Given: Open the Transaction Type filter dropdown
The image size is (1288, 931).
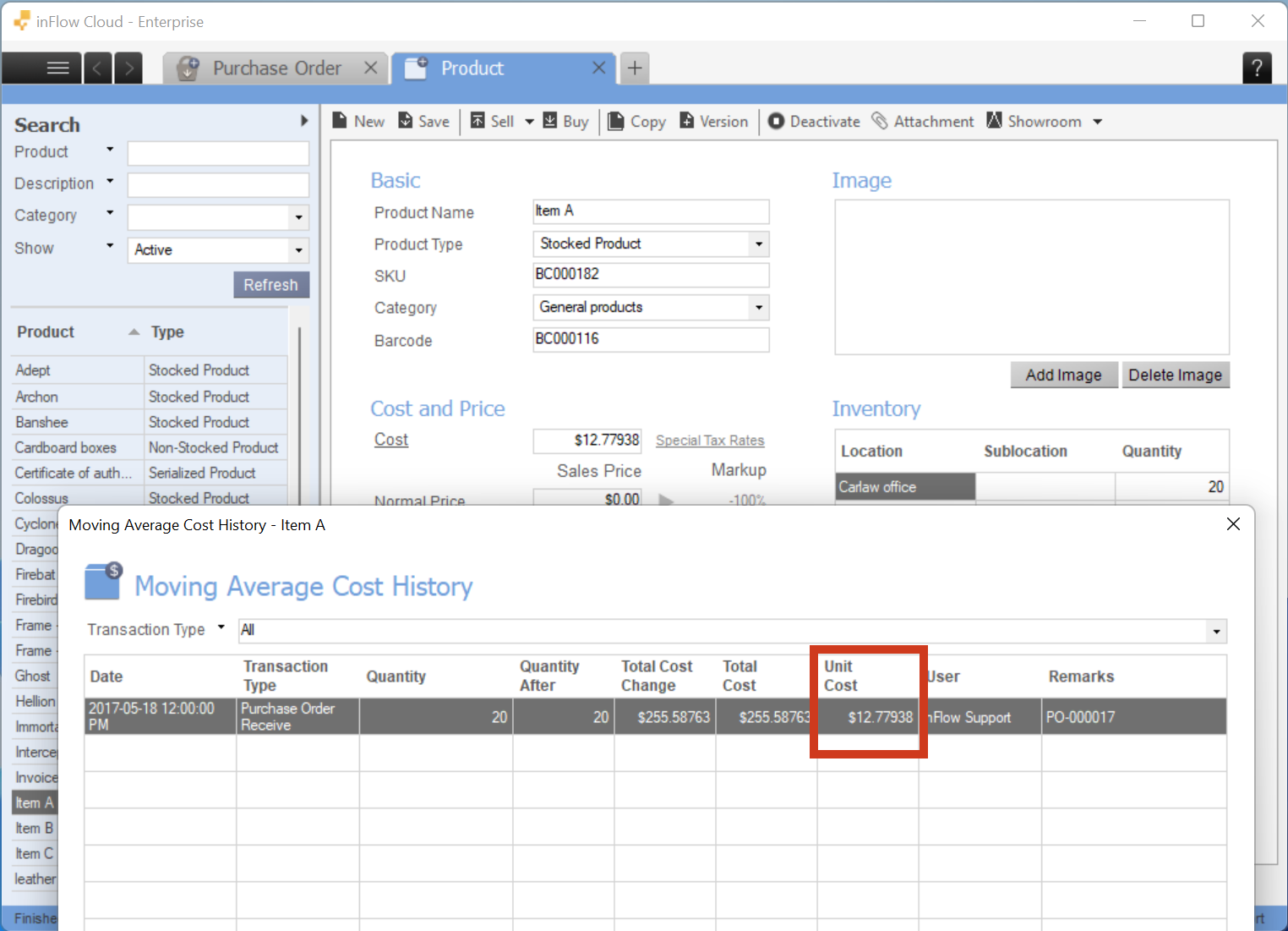Looking at the screenshot, I should pos(1216,631).
